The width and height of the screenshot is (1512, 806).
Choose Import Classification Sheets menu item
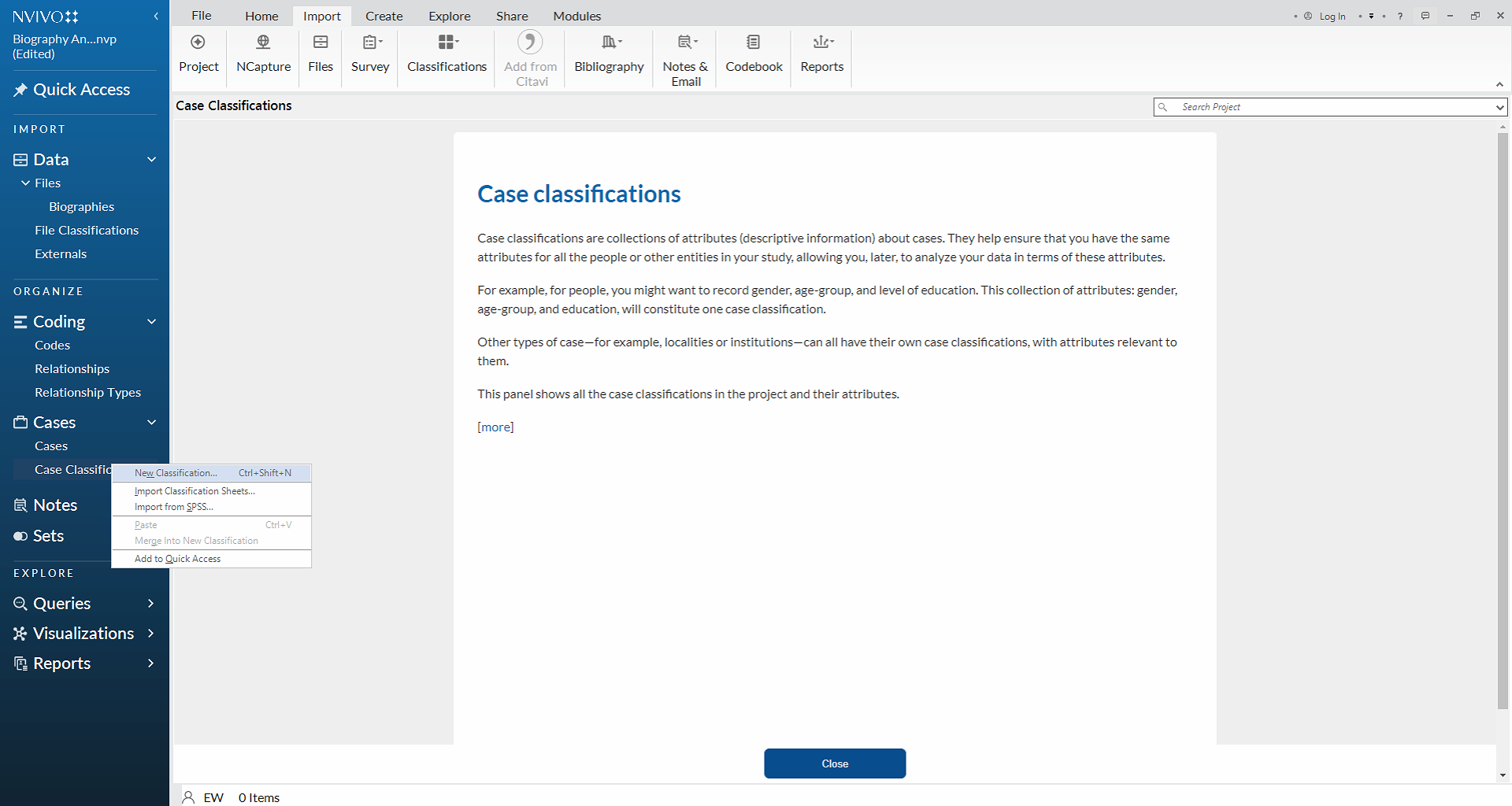point(195,491)
